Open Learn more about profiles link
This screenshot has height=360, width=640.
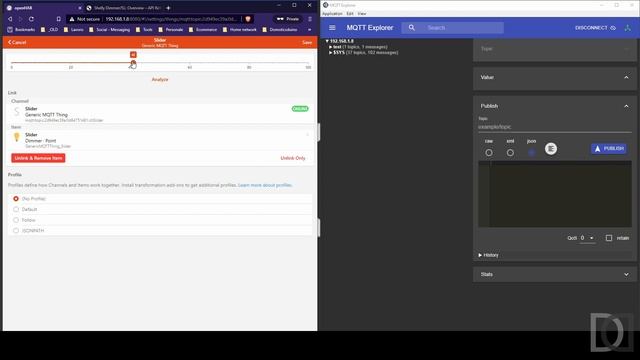point(265,185)
